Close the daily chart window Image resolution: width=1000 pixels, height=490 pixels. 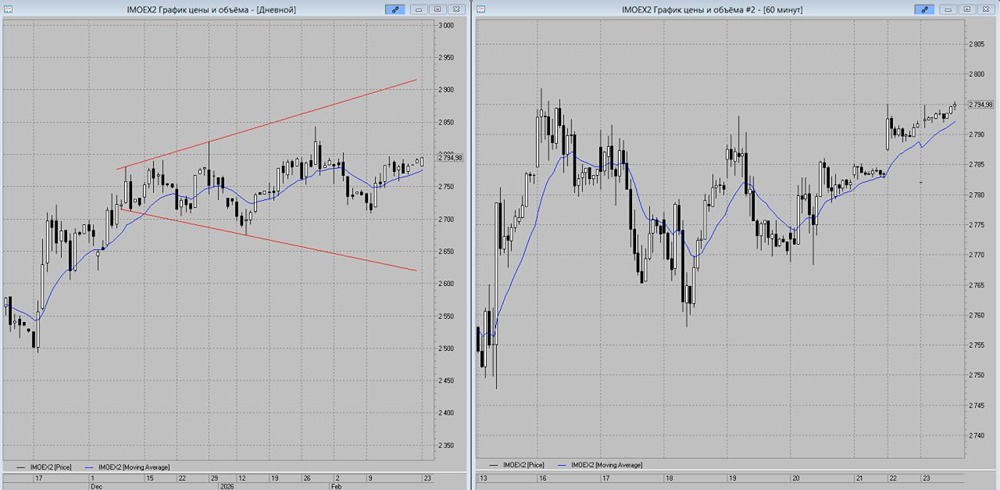point(455,9)
